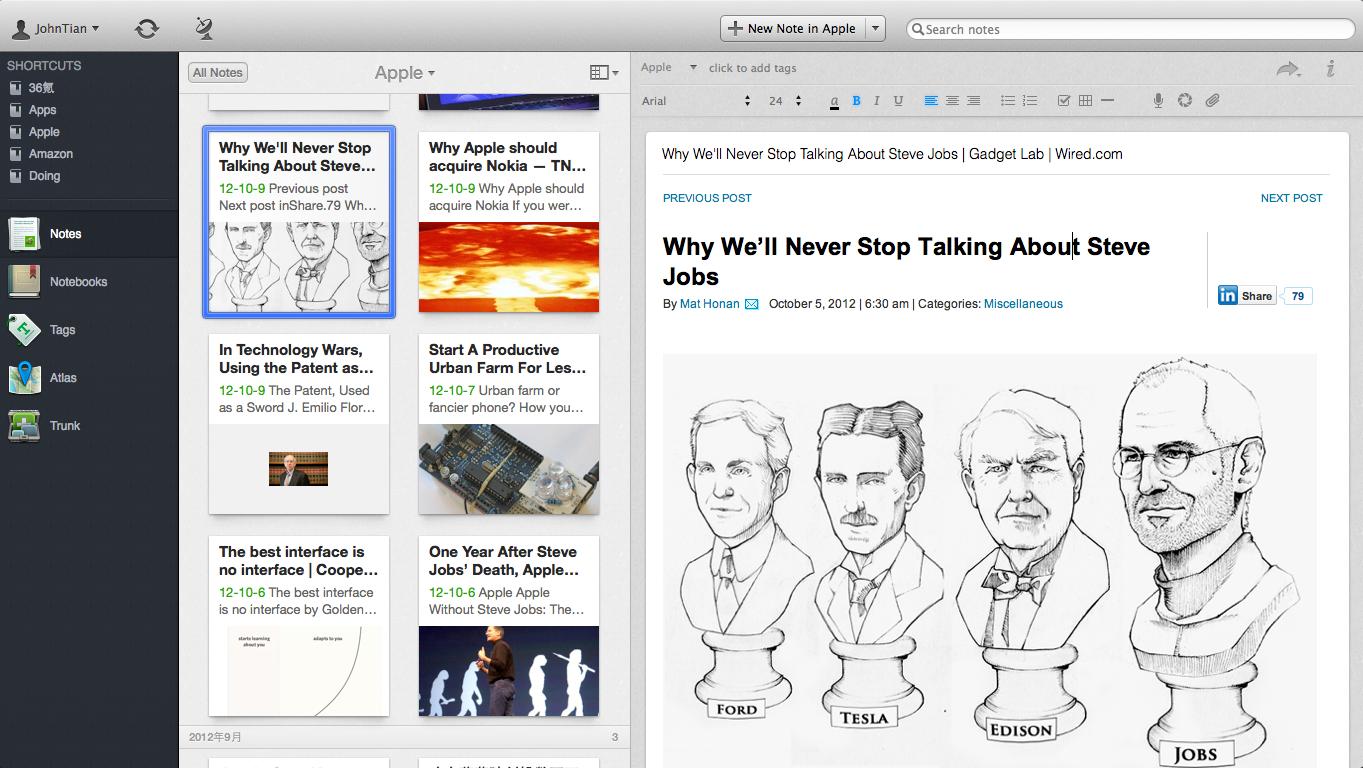Click the bust illustration in the article
Viewport: 1363px width, 768px height.
[x=989, y=560]
